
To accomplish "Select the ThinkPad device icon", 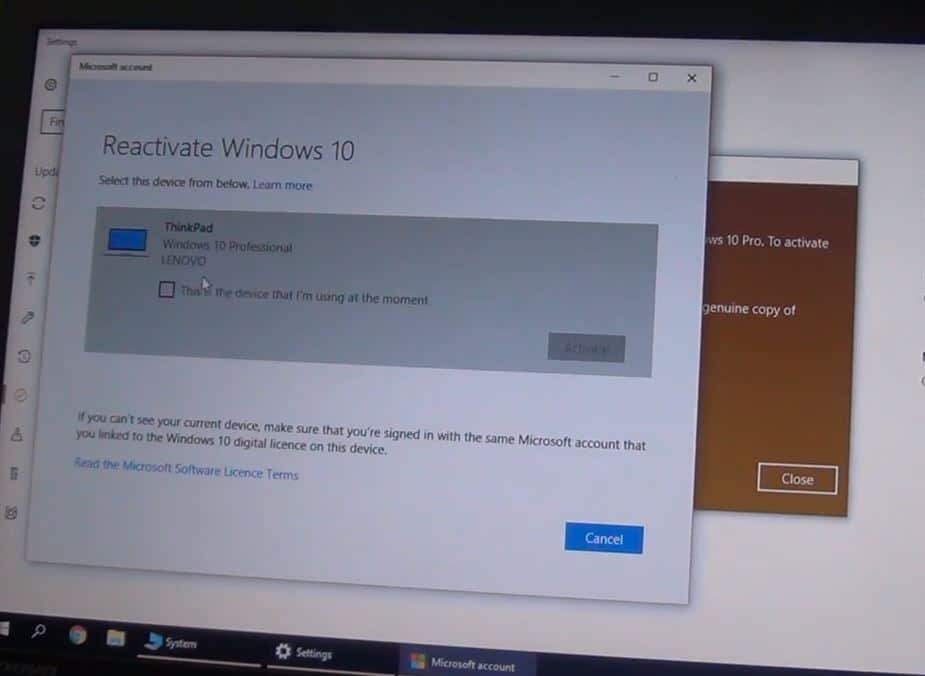I will [x=127, y=241].
